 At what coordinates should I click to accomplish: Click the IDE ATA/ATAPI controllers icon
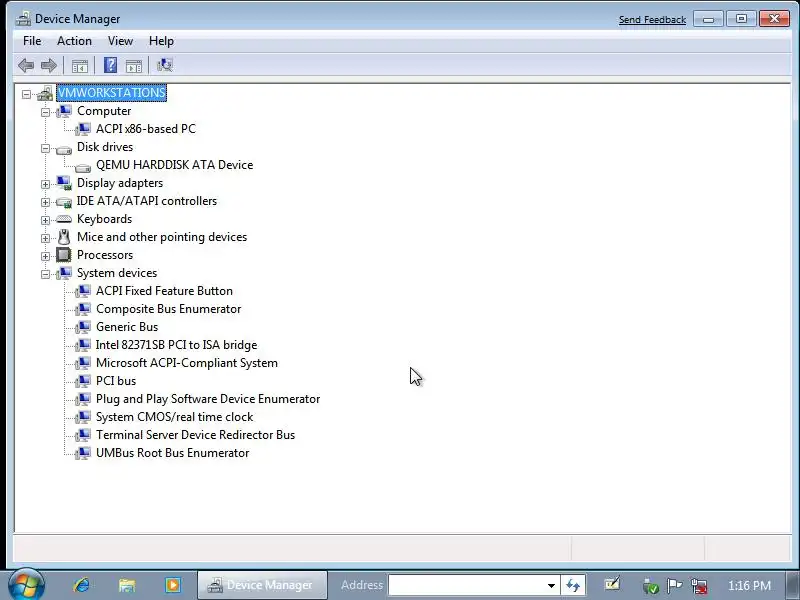click(x=64, y=202)
